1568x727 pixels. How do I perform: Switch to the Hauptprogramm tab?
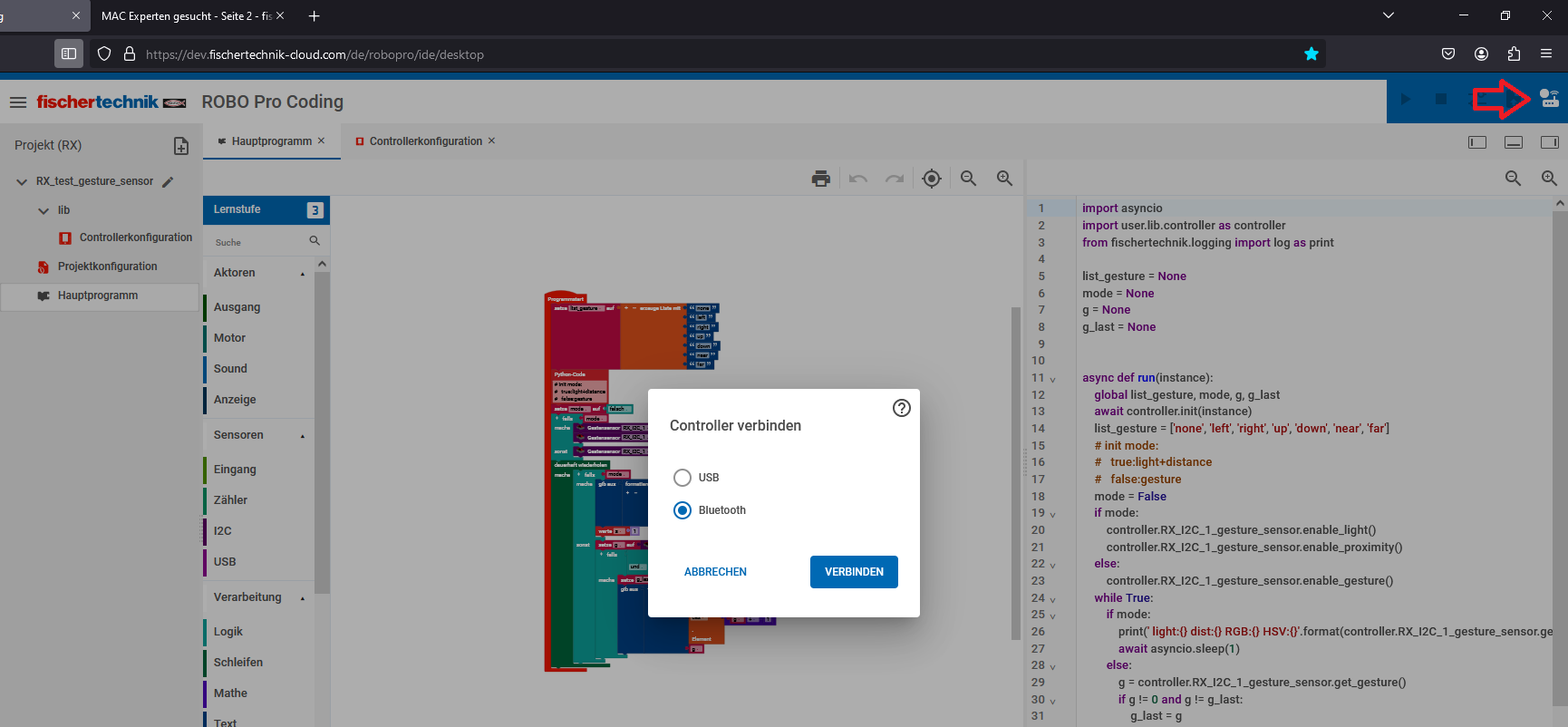[x=271, y=141]
